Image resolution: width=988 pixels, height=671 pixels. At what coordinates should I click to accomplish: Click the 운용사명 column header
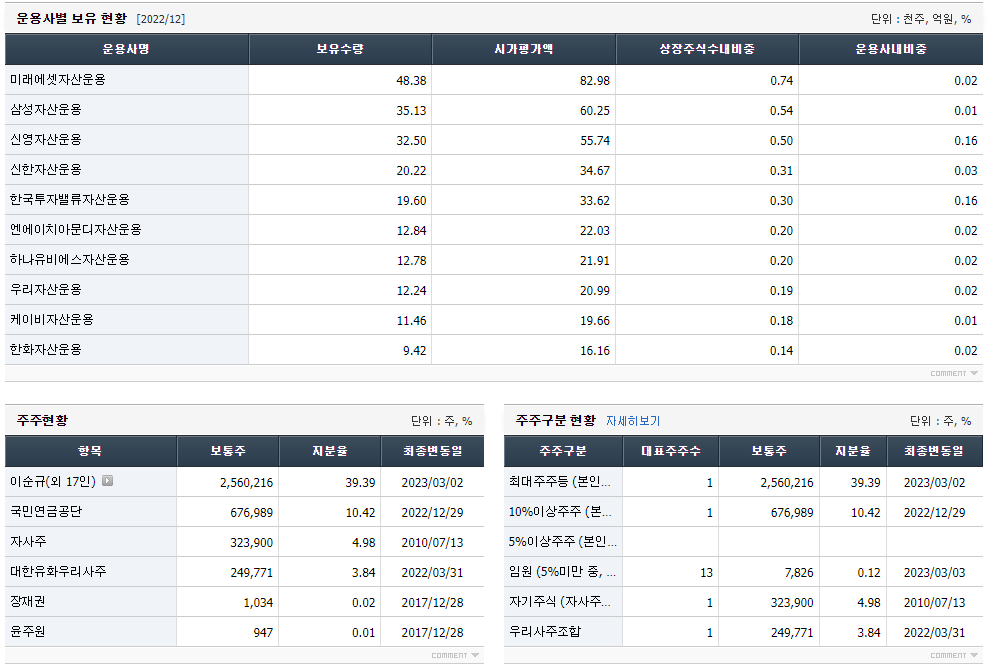pos(127,49)
